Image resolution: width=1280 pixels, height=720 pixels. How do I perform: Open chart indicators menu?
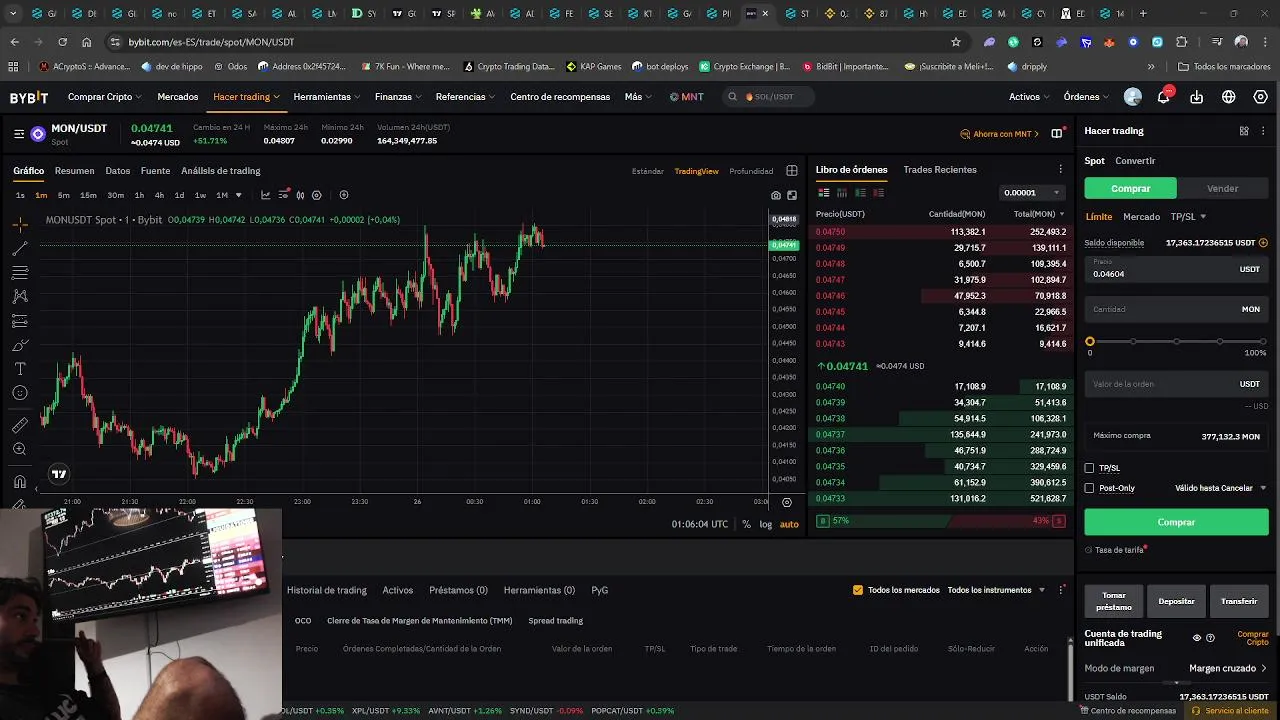(265, 195)
